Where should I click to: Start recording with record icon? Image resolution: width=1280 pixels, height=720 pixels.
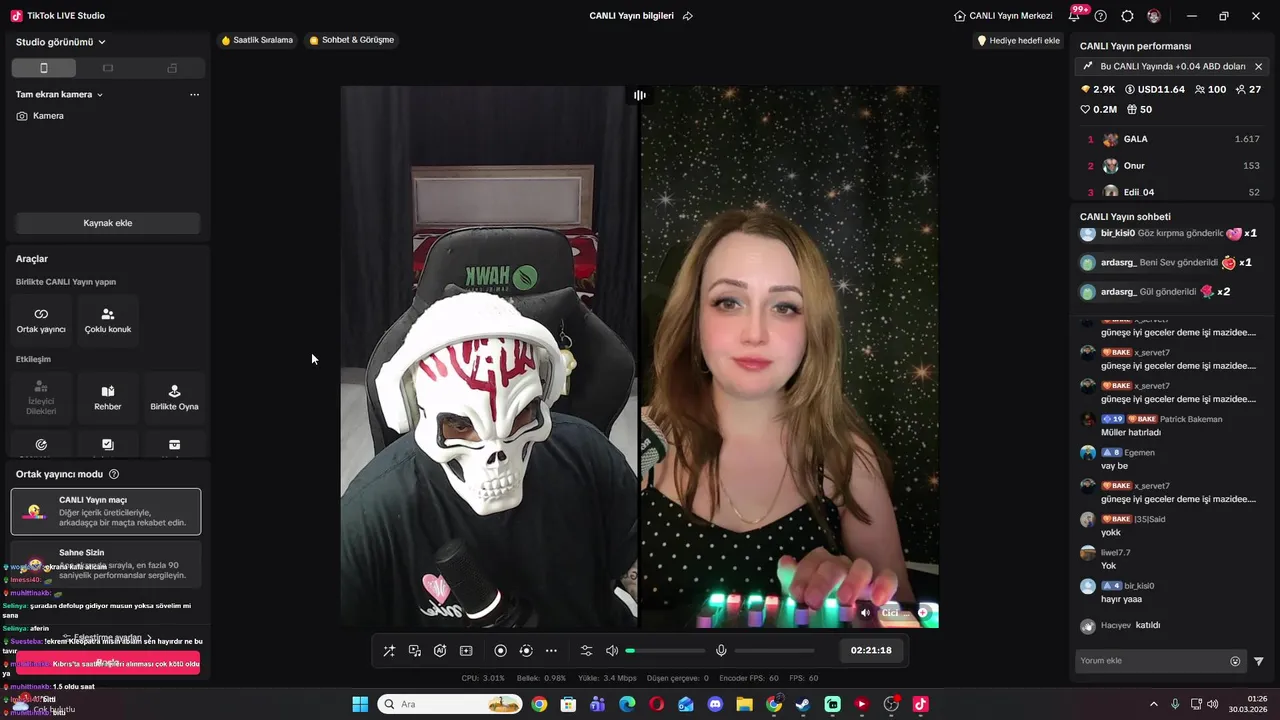[501, 651]
